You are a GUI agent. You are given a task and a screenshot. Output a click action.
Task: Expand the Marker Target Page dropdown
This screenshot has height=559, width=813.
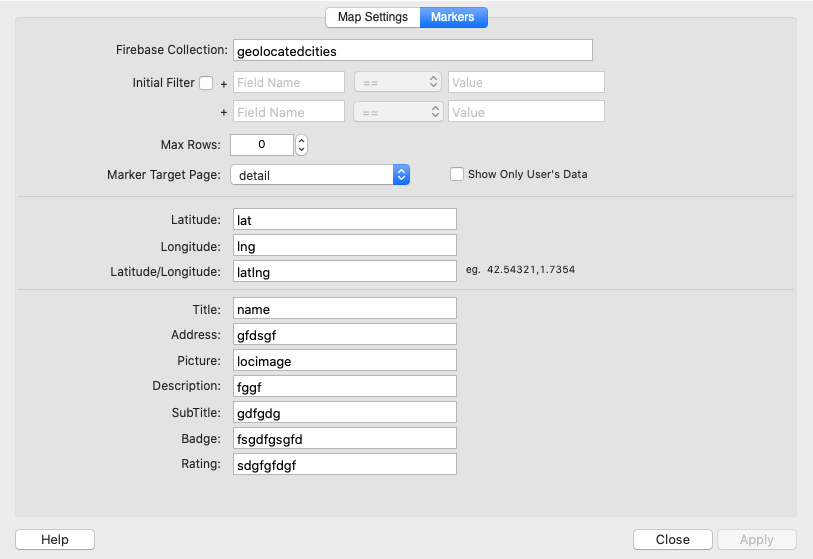click(x=320, y=175)
